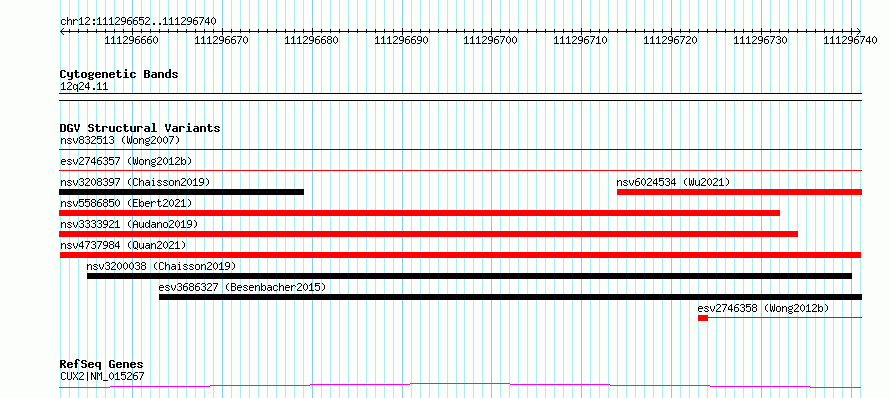890x398 pixels.
Task: Click the RefSeq Genes track title
Action: point(102,365)
